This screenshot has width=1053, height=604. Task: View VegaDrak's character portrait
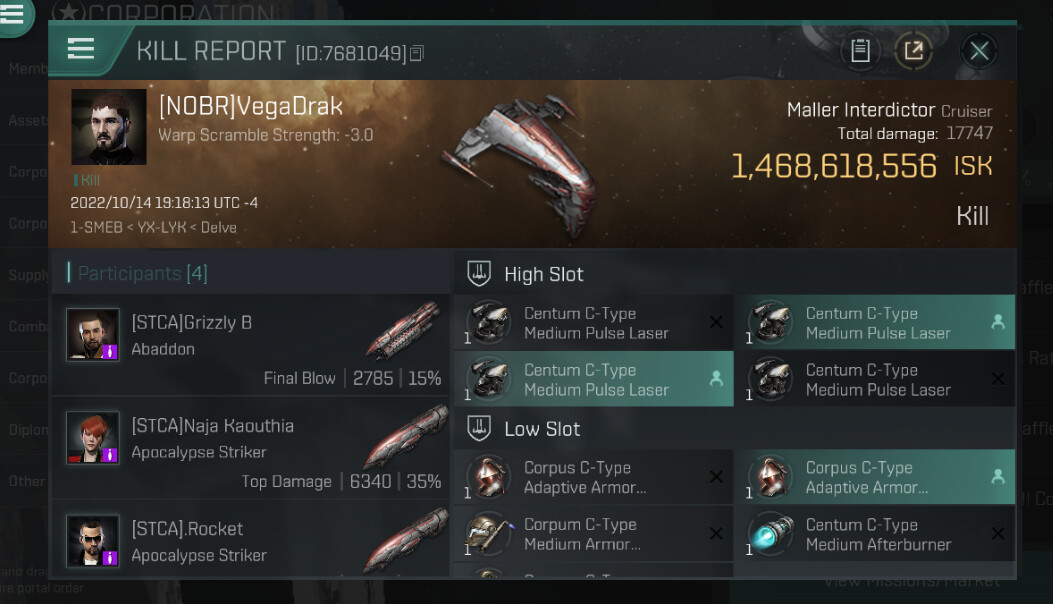tap(109, 126)
